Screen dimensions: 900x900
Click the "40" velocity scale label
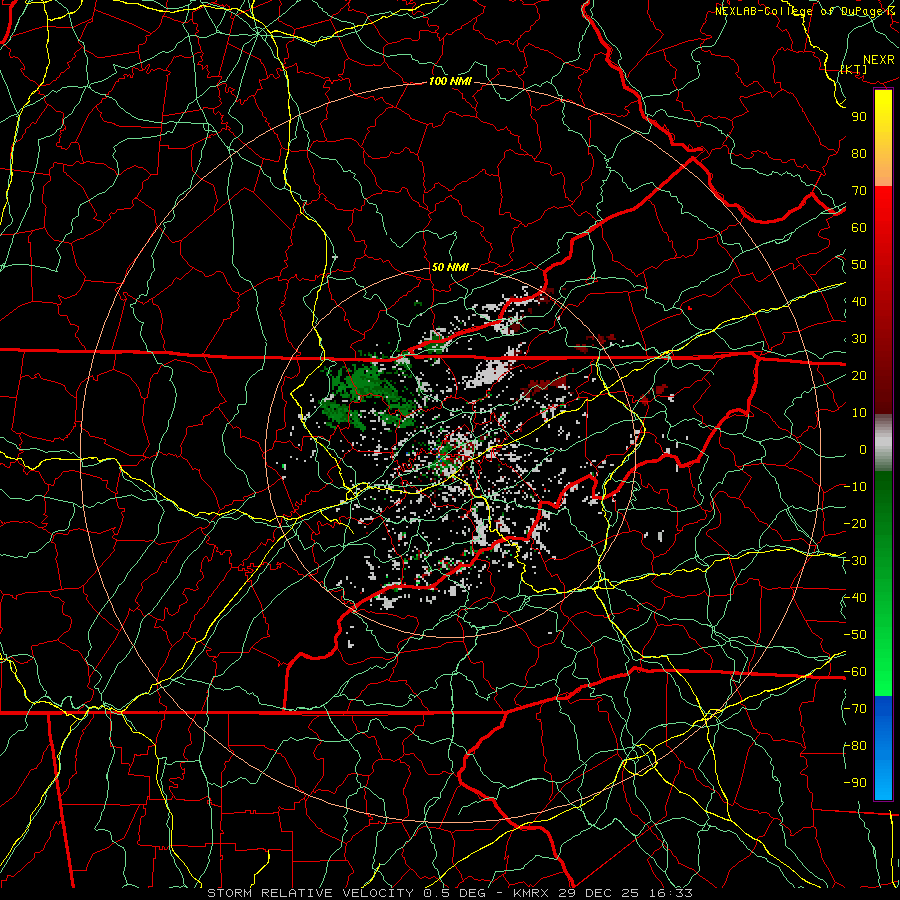(859, 302)
